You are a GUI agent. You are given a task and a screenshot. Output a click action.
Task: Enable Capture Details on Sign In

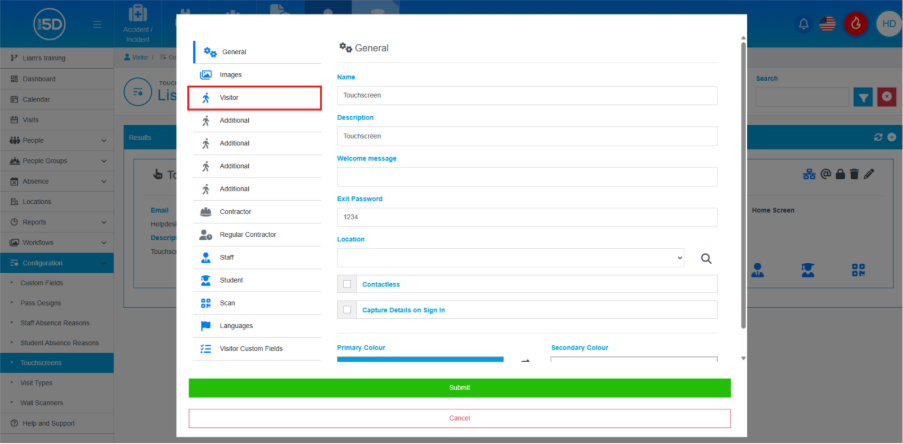347,310
